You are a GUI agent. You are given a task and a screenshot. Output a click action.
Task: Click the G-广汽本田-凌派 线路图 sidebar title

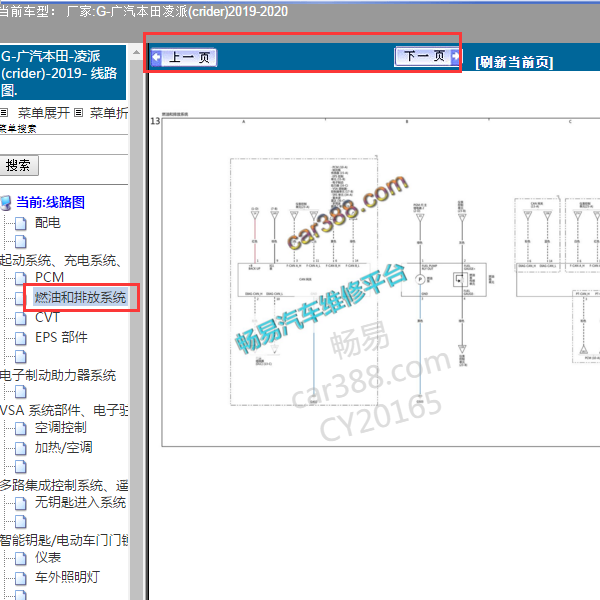(62, 73)
